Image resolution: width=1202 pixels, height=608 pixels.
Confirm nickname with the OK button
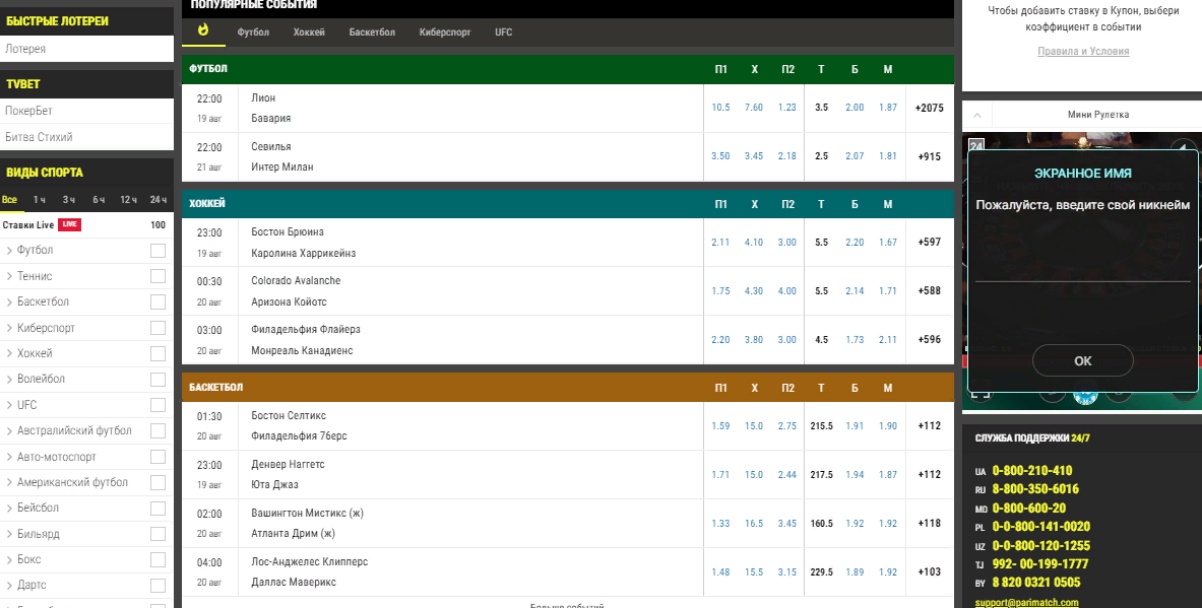tap(1082, 361)
